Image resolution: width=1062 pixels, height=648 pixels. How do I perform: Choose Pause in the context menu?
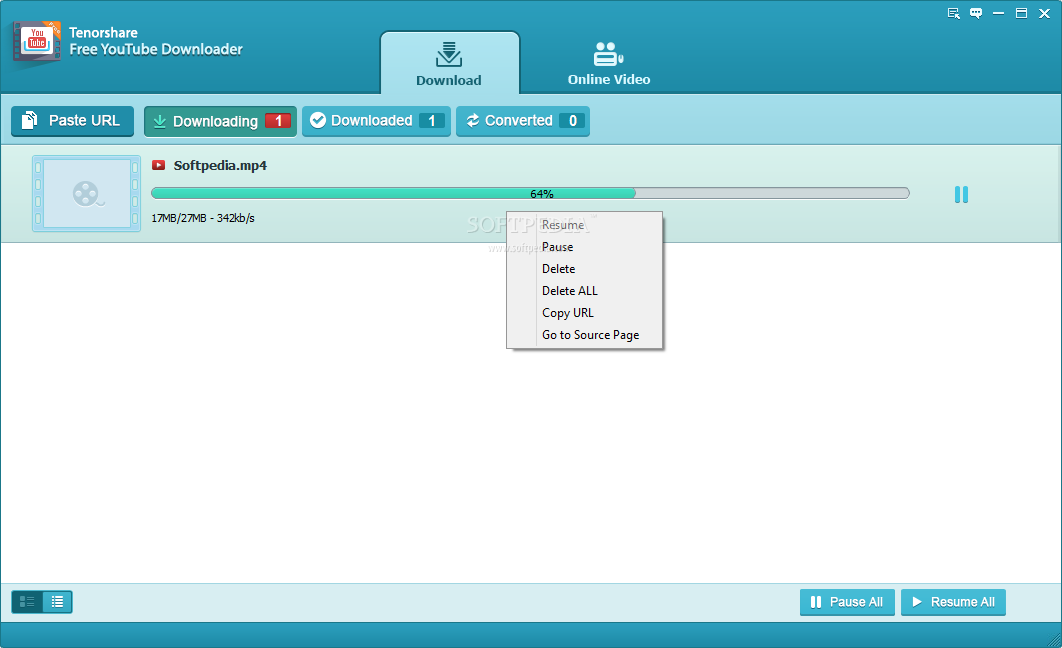(585, 247)
